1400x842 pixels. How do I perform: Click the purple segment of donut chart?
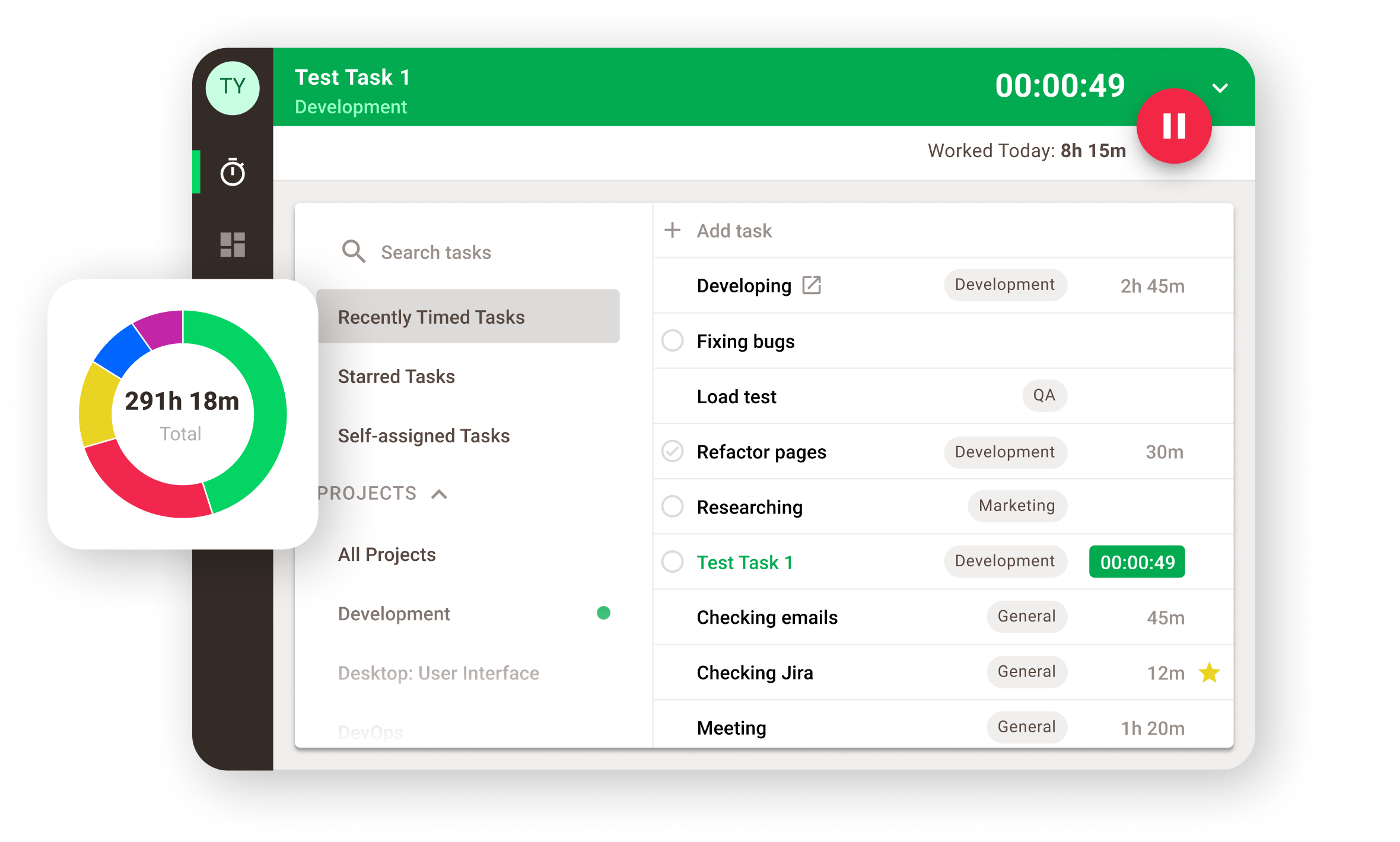tap(161, 329)
